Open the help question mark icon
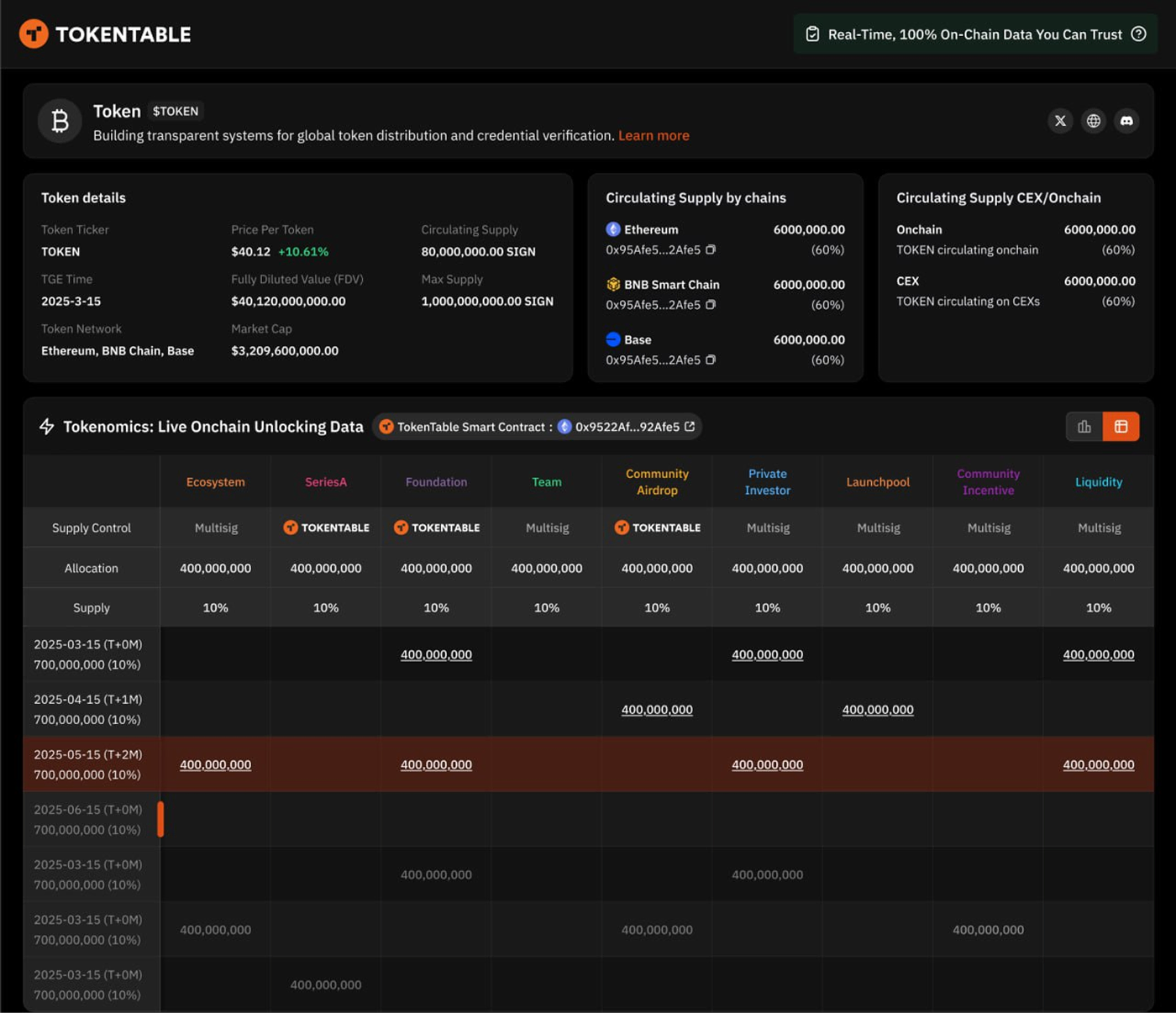1176x1013 pixels. point(1138,34)
